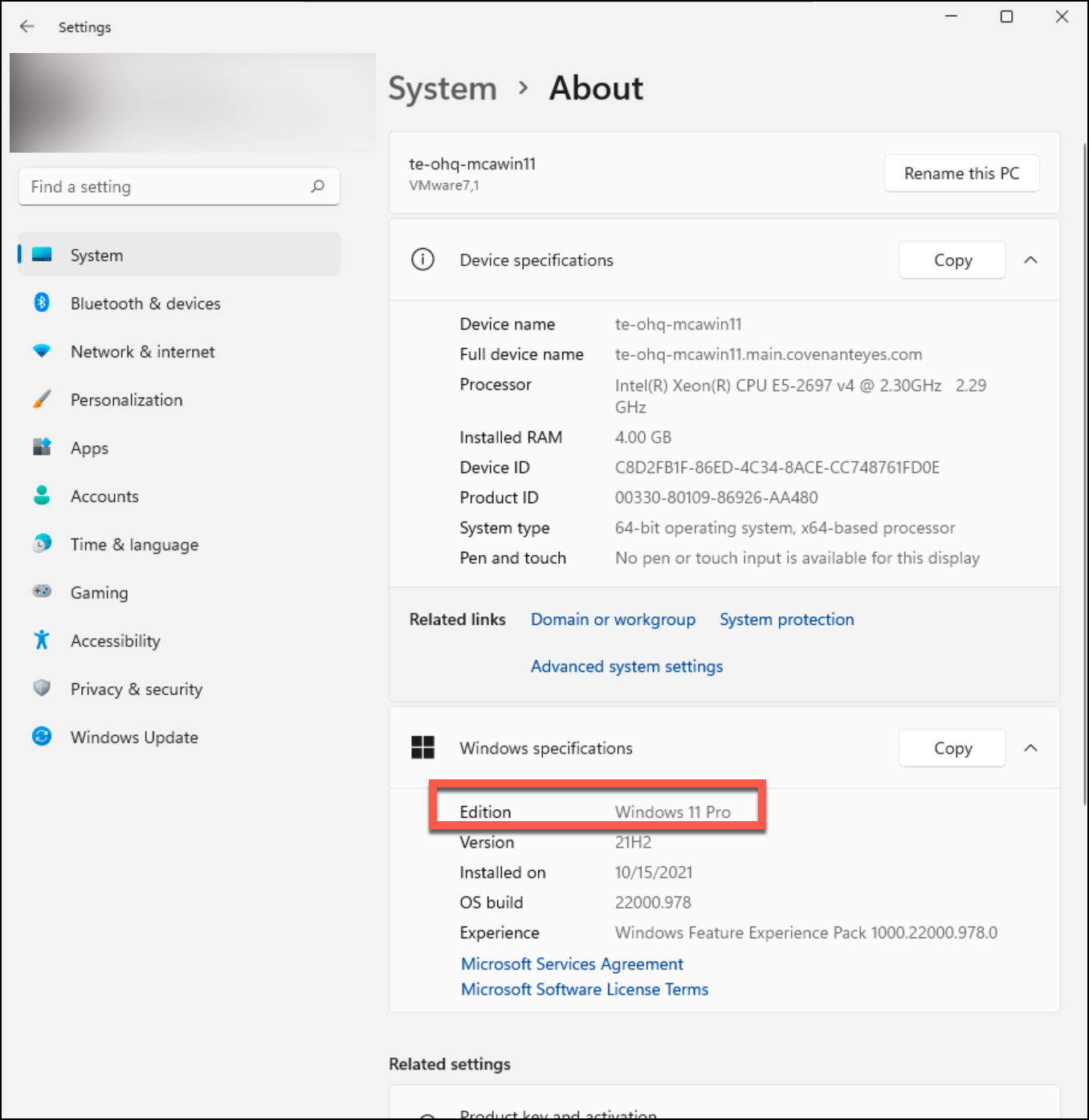Viewport: 1089px width, 1120px height.
Task: Click the back arrow in Settings header
Action: 27,27
